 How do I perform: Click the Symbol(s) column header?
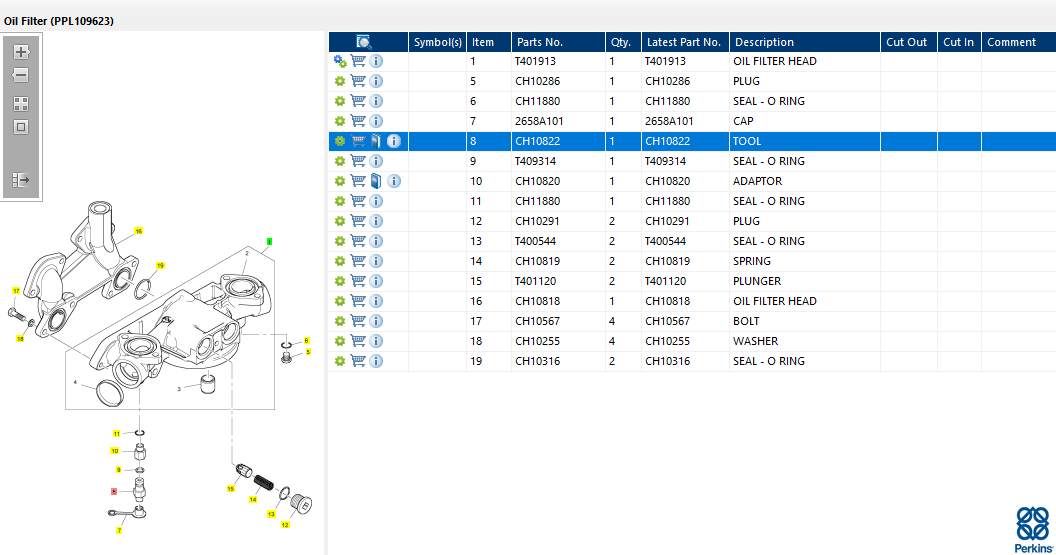[437, 42]
